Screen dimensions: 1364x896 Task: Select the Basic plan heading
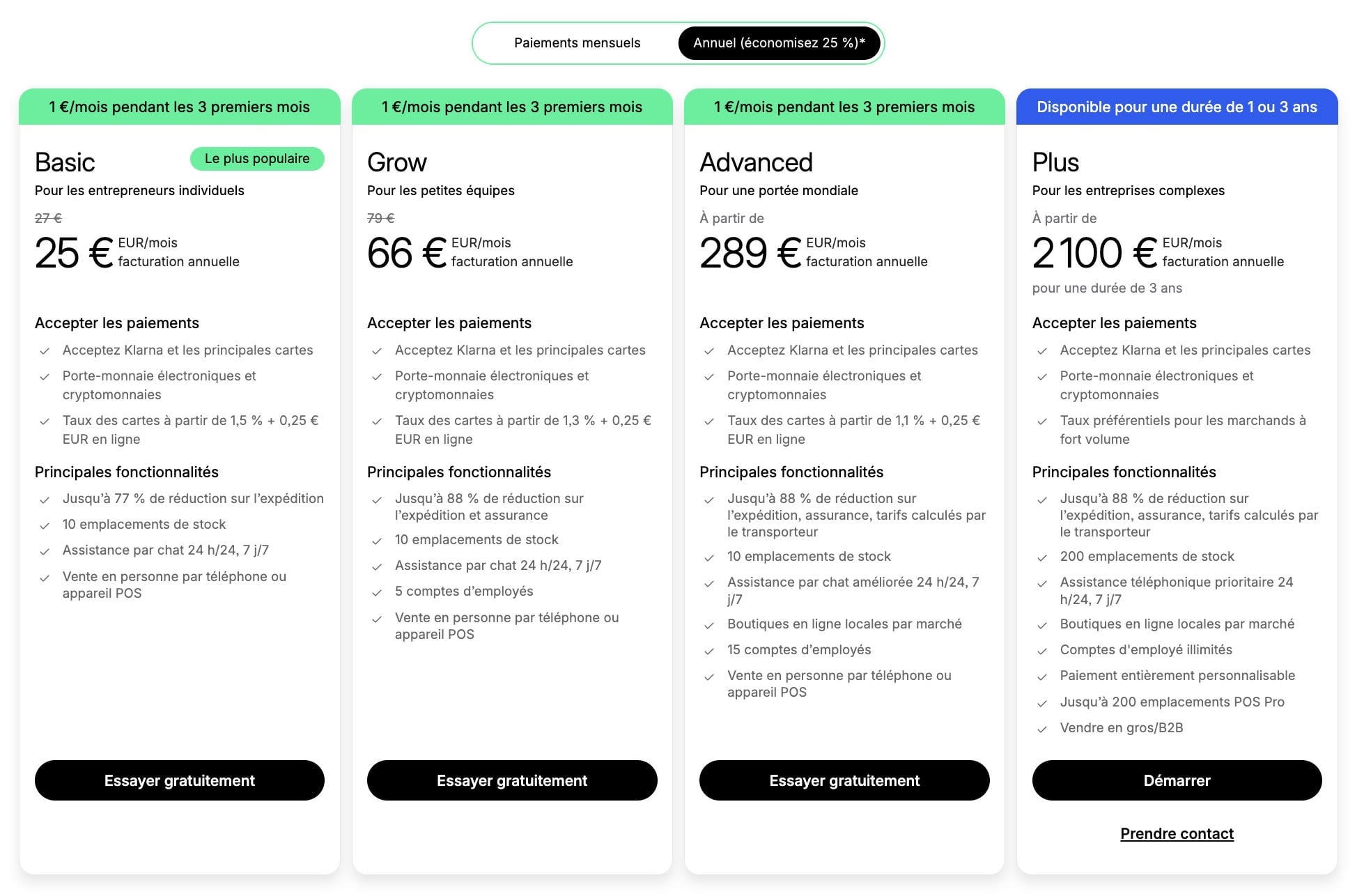click(x=65, y=162)
